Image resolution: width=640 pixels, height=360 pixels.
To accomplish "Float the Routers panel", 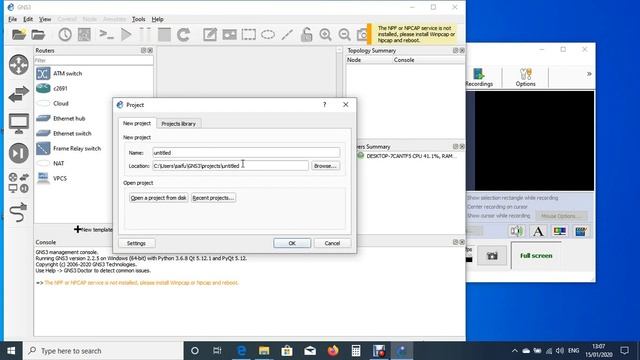I will [143, 50].
